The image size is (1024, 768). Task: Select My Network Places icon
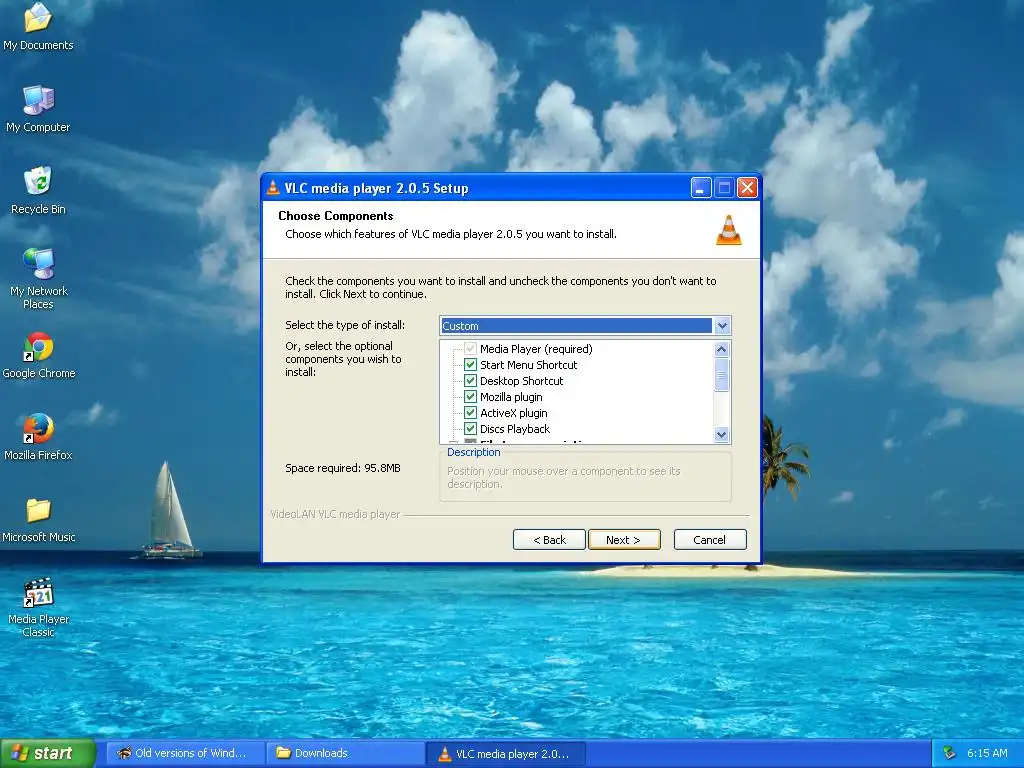pyautogui.click(x=38, y=279)
